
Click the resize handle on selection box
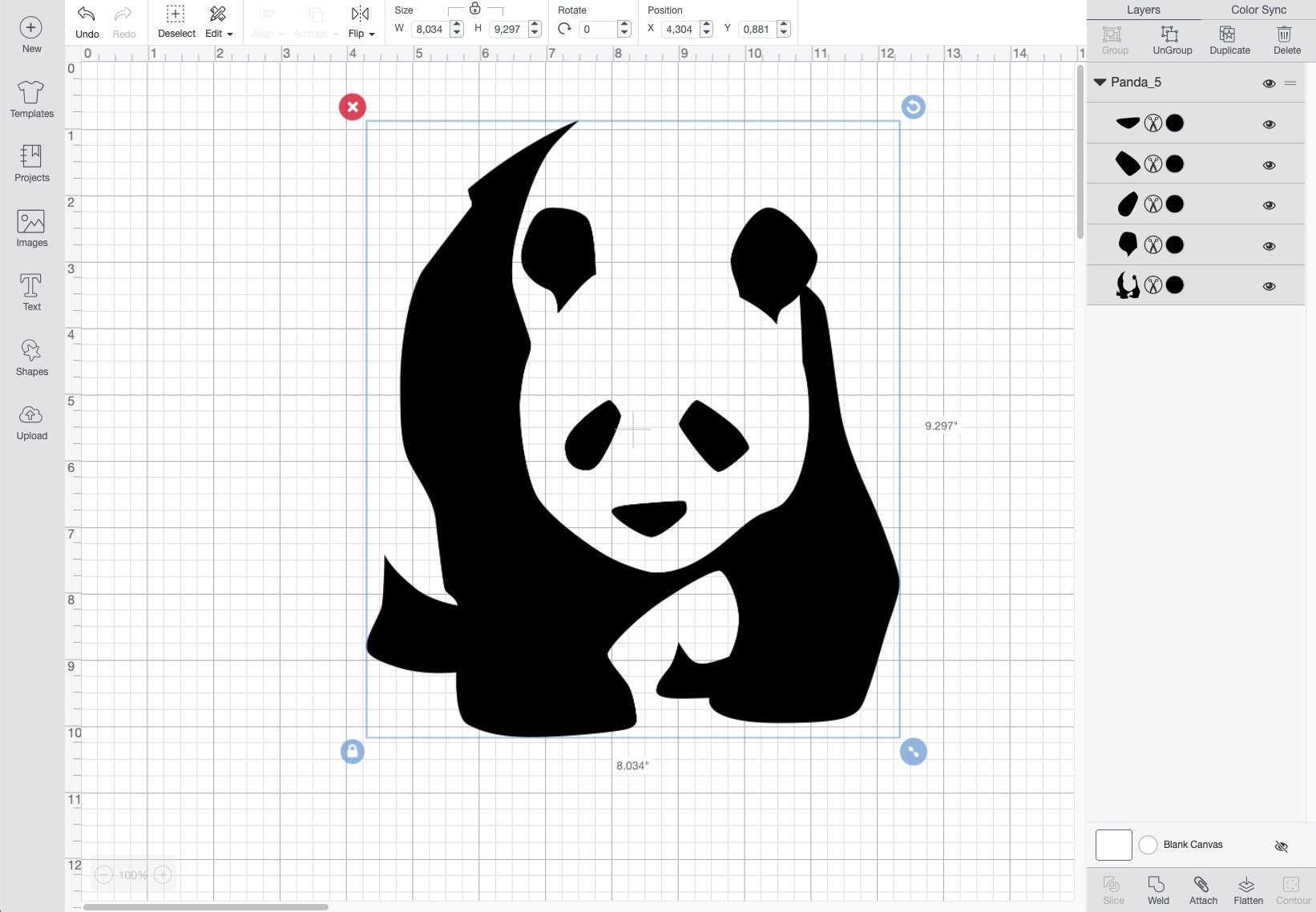coord(913,752)
